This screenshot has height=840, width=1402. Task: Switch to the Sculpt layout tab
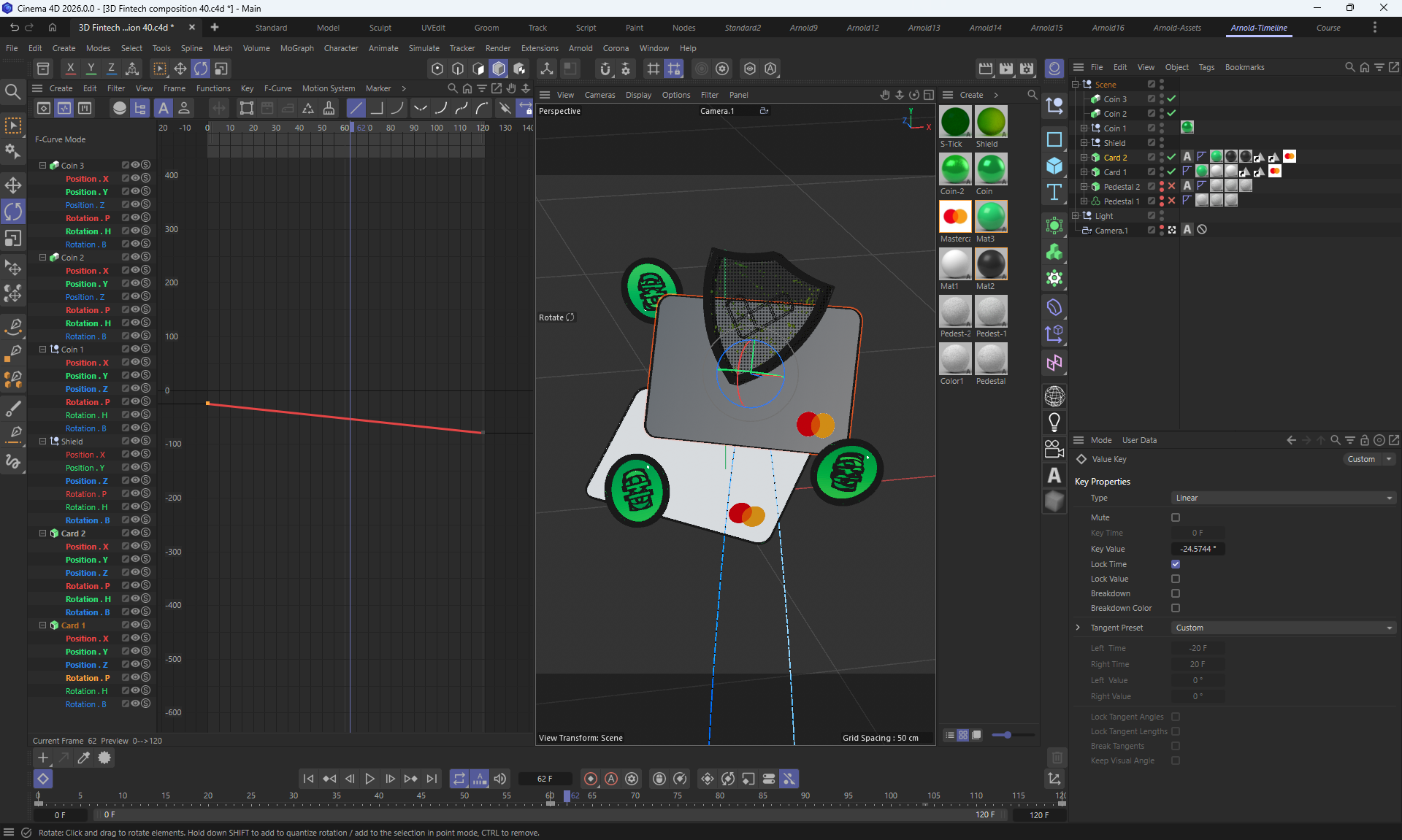pos(380,28)
